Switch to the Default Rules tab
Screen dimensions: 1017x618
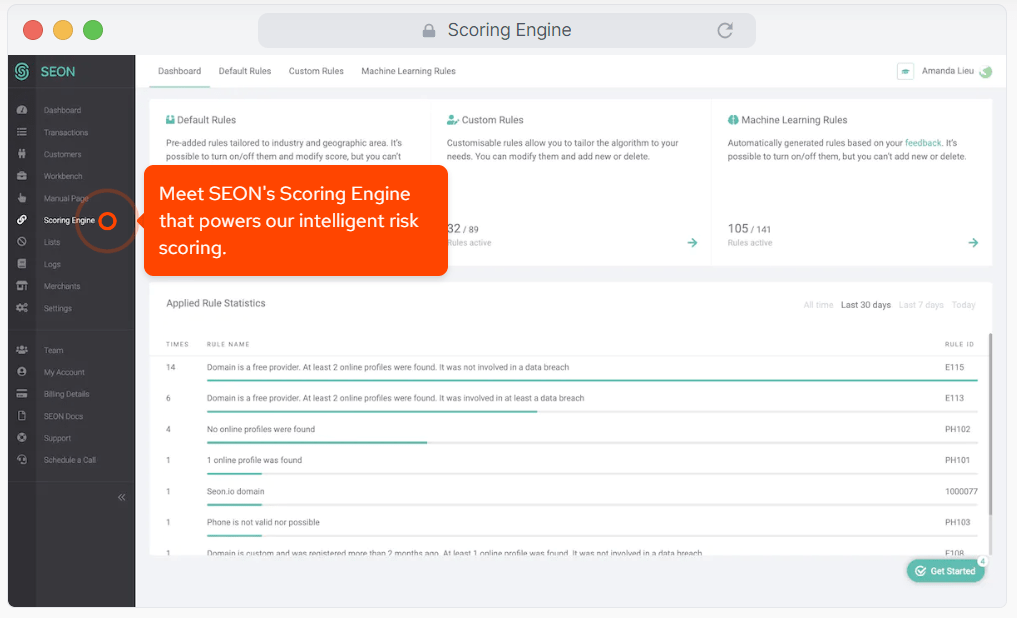pyautogui.click(x=245, y=71)
